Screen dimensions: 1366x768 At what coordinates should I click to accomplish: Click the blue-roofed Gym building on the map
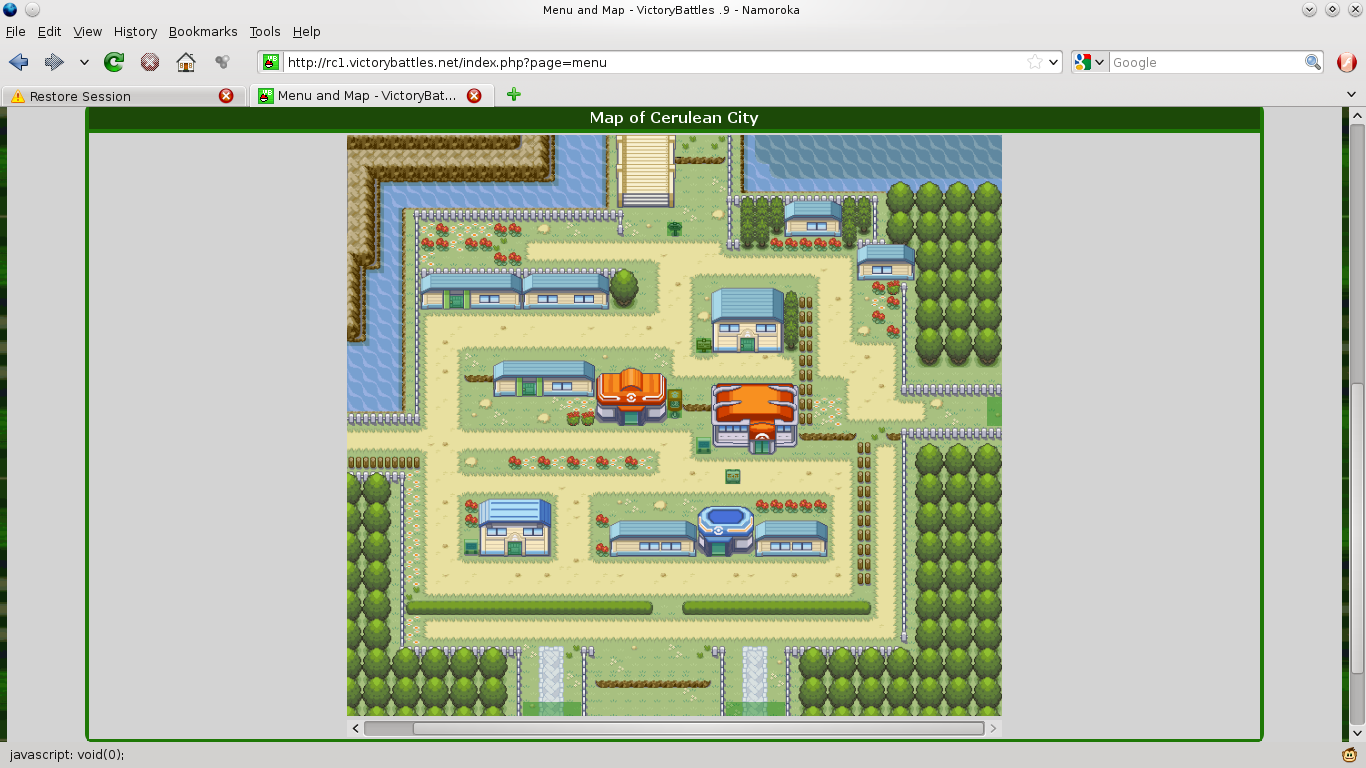click(725, 530)
